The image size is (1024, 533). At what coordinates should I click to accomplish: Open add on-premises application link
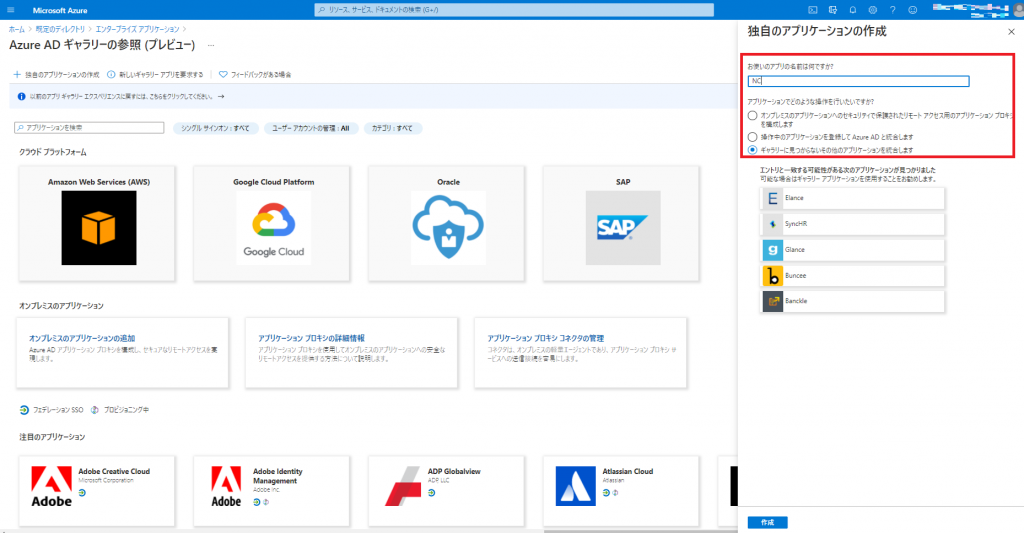tap(82, 338)
